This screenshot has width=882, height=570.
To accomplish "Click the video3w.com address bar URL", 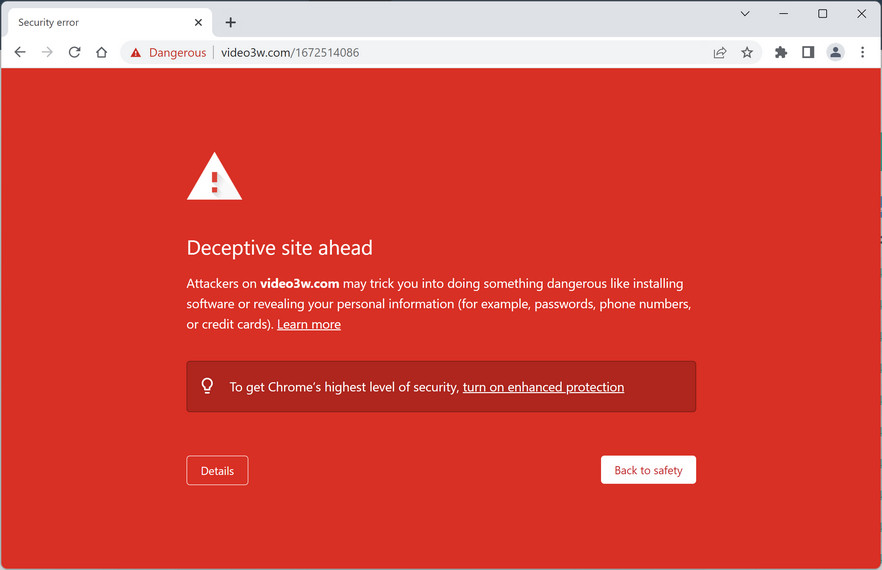I will point(290,53).
